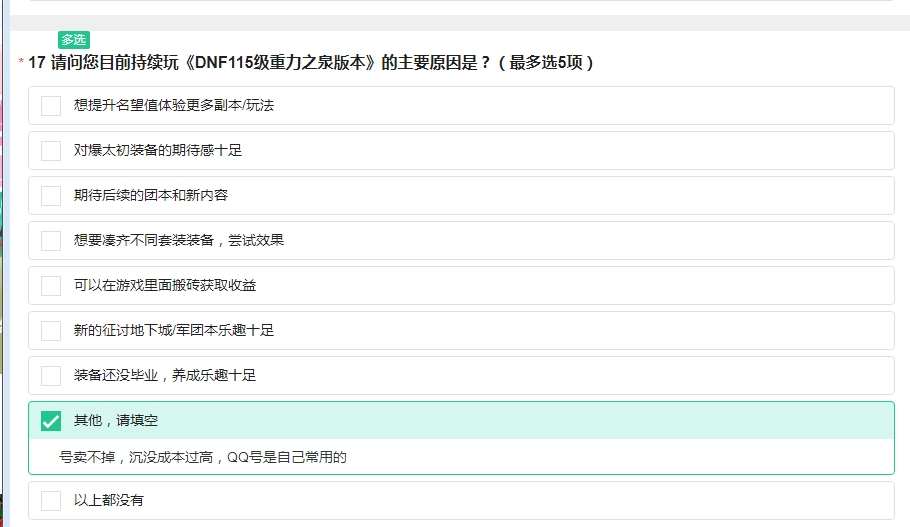Enable the checkbox for 想要凑齐不同套装装备，尝试效果
The image size is (910, 527).
(51, 240)
